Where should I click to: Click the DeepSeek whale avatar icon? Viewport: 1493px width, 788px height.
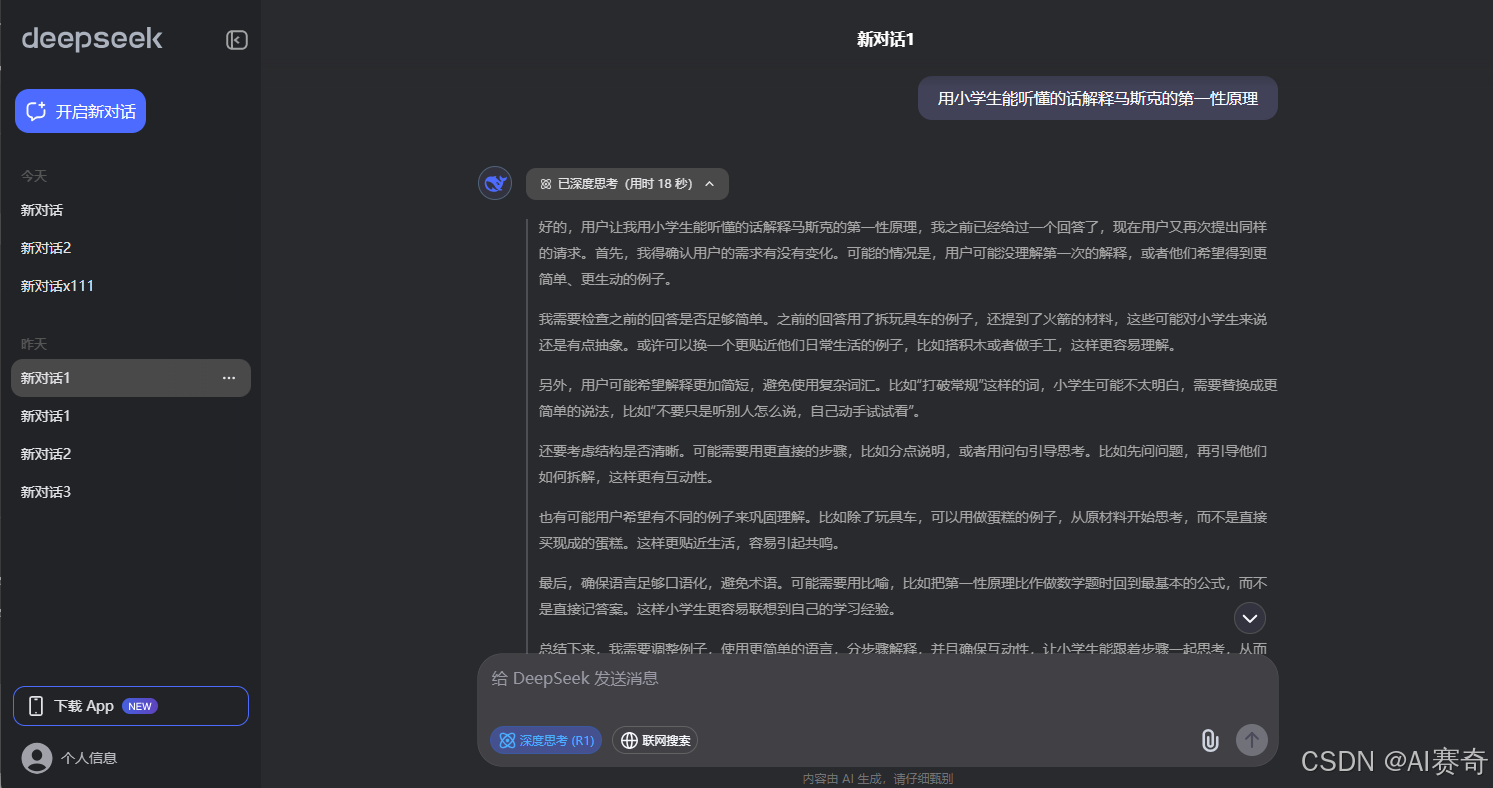pyautogui.click(x=495, y=183)
